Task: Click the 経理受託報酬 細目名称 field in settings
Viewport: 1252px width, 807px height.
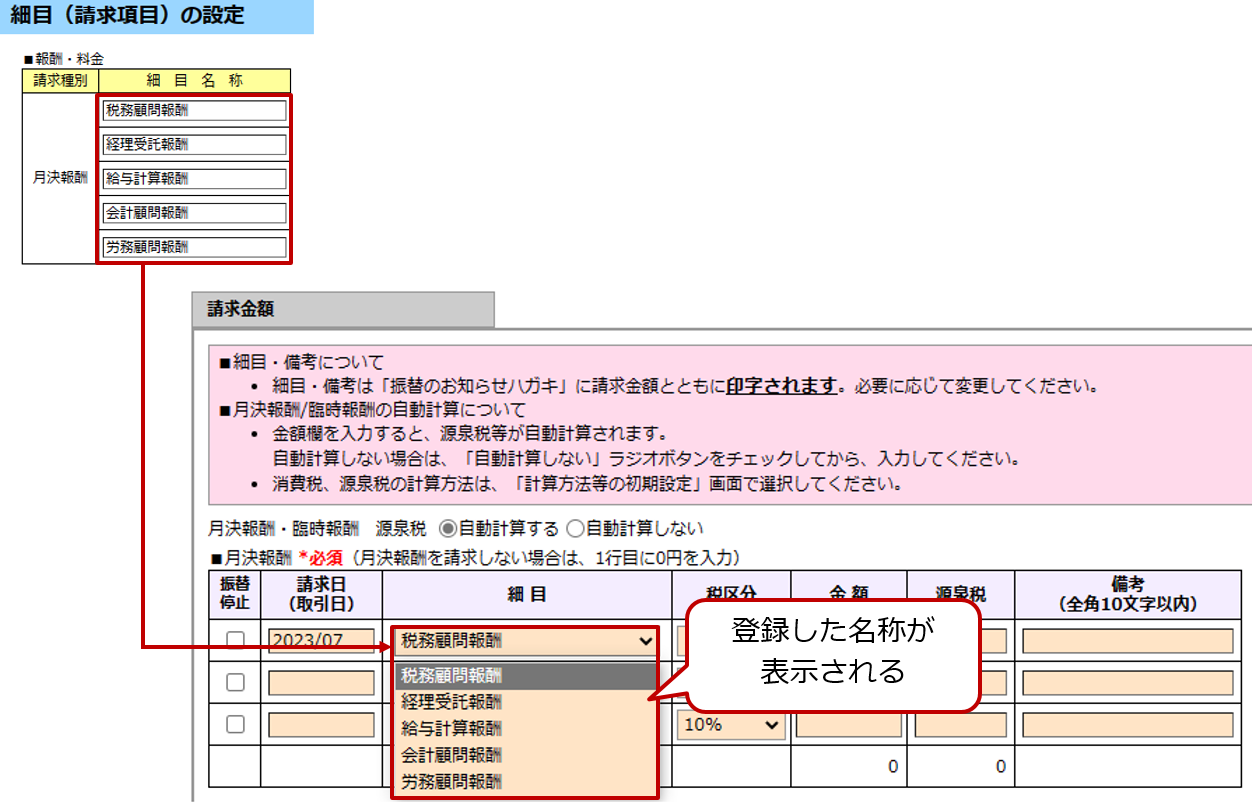Action: pyautogui.click(x=194, y=144)
